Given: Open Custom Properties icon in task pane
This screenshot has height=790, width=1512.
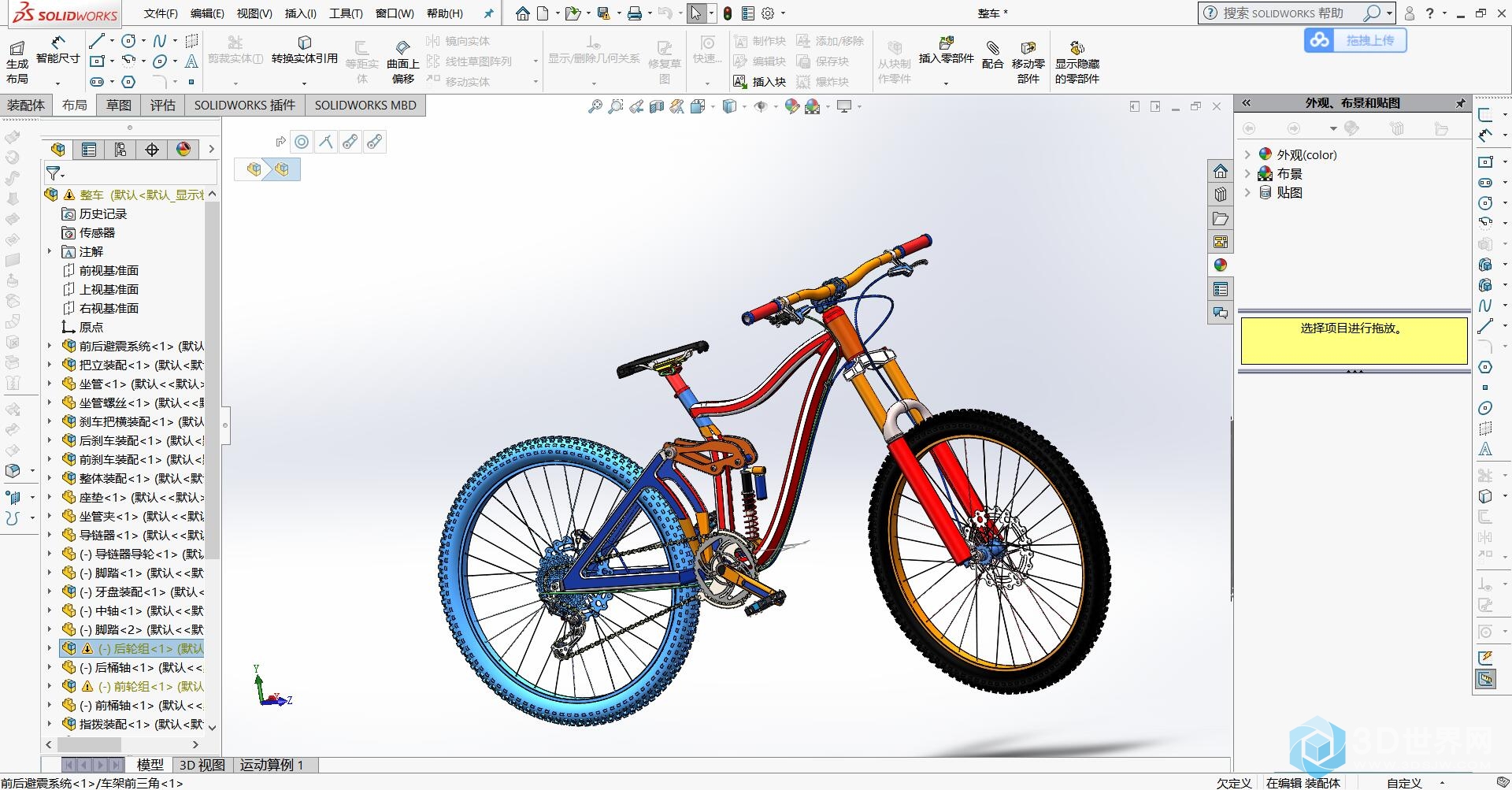Looking at the screenshot, I should [1220, 289].
